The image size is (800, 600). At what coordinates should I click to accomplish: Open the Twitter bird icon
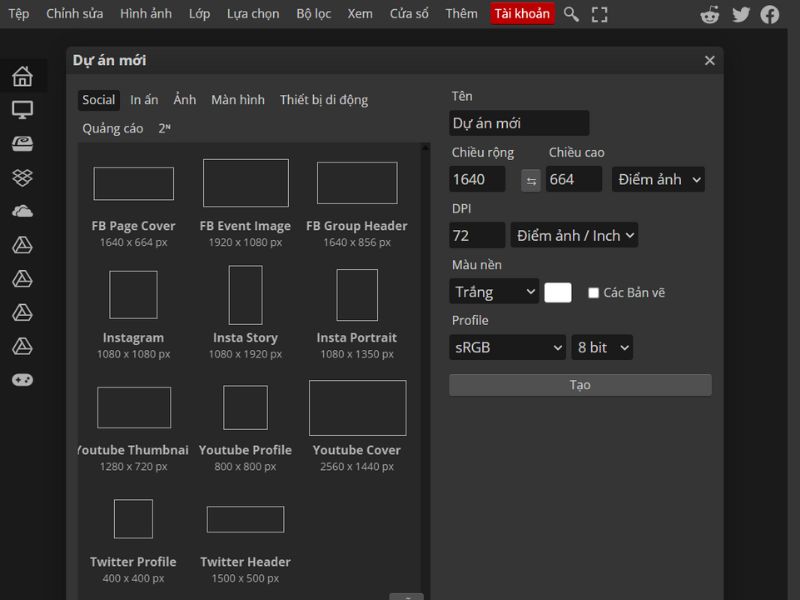pyautogui.click(x=741, y=14)
